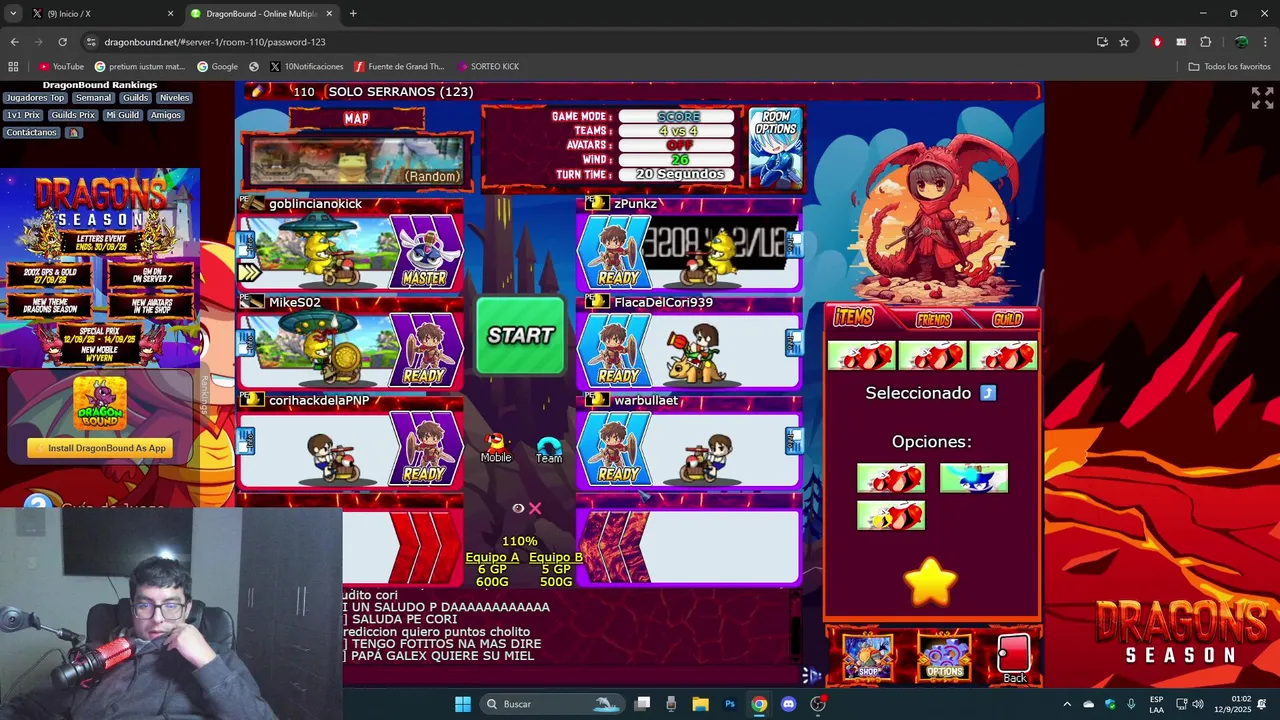The width and height of the screenshot is (1280, 720).
Task: Click corihackdelaPNP player name
Action: point(319,400)
